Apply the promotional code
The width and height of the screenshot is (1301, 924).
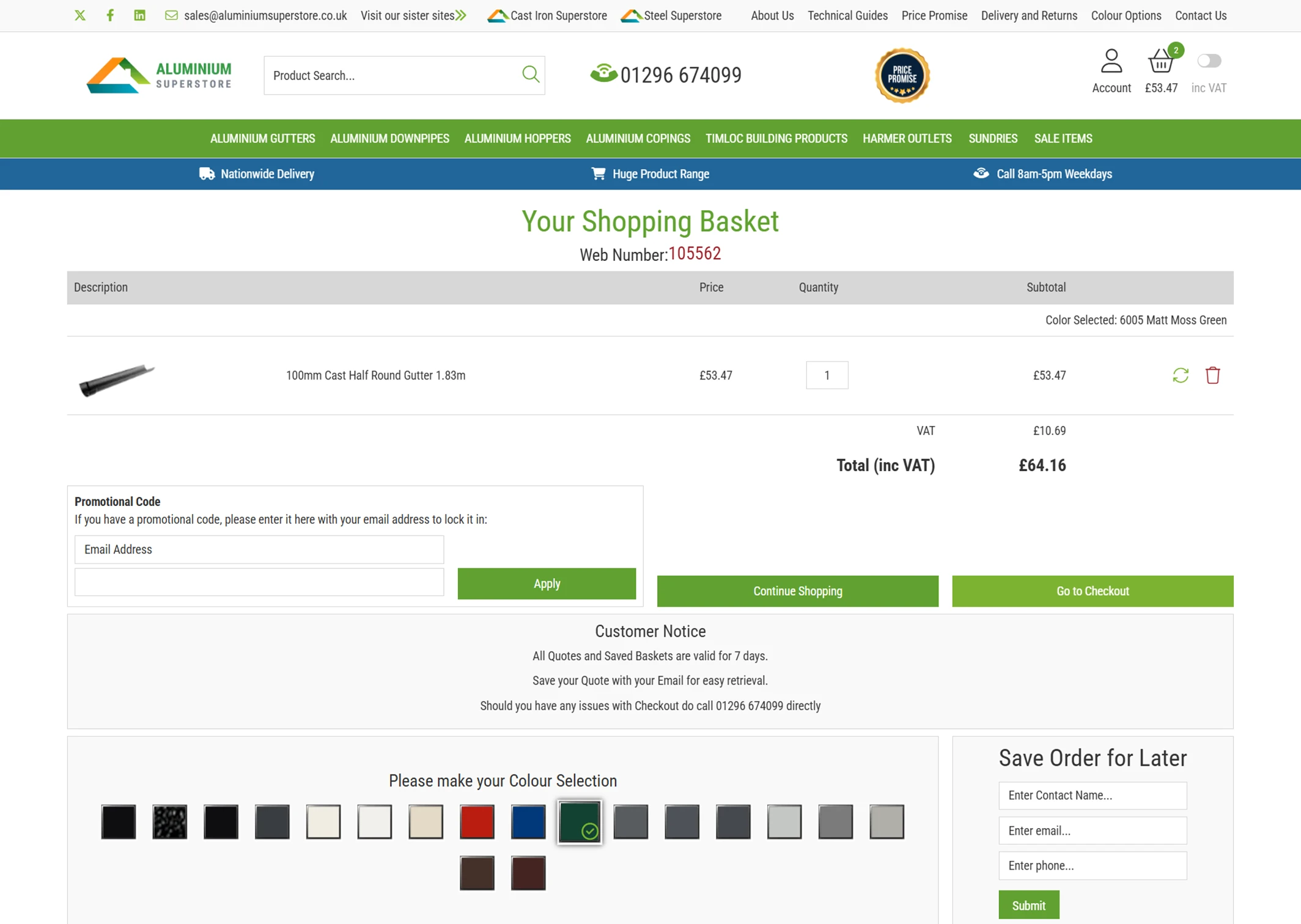(x=547, y=584)
